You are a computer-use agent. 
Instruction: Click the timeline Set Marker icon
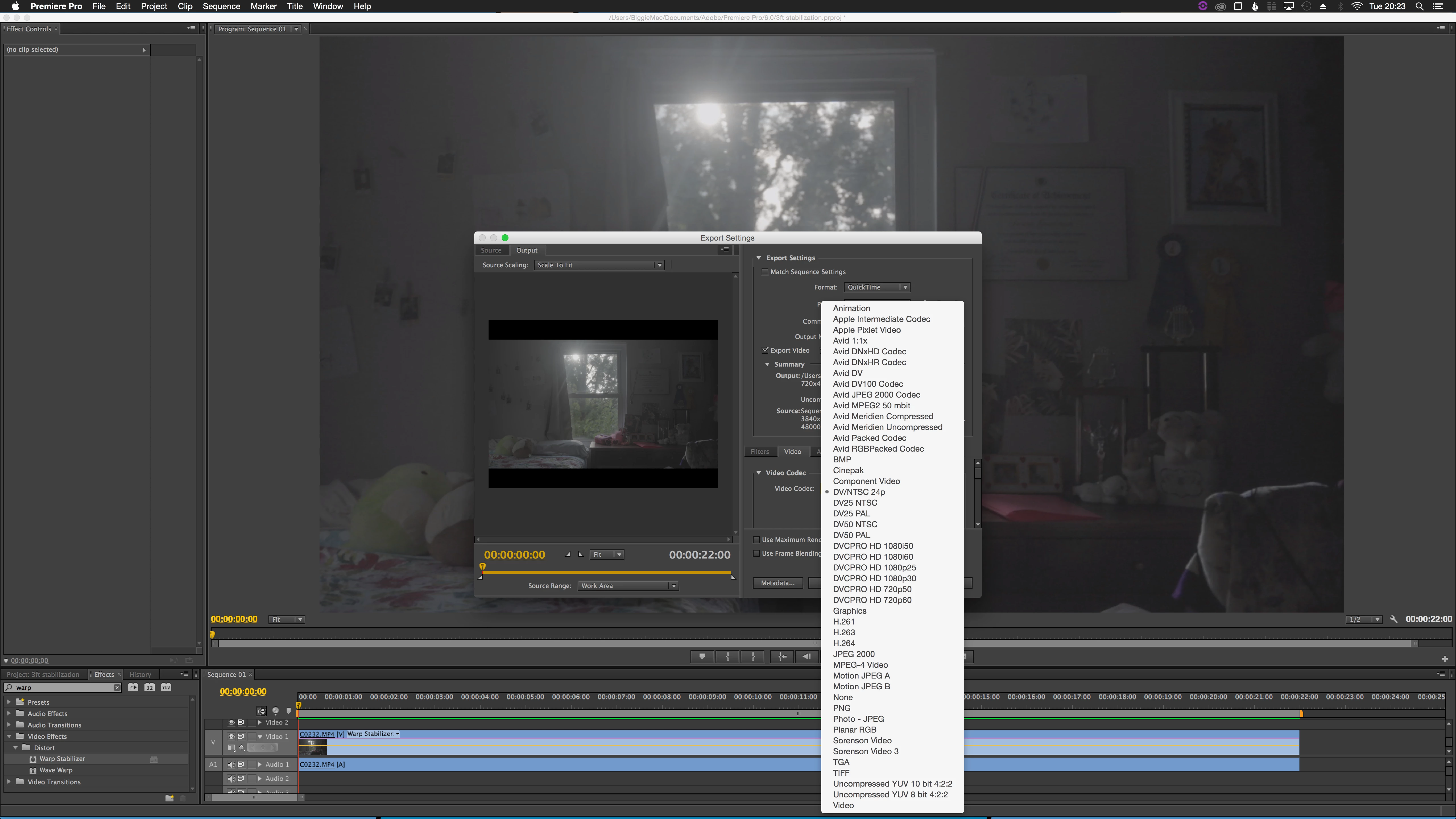[x=288, y=711]
